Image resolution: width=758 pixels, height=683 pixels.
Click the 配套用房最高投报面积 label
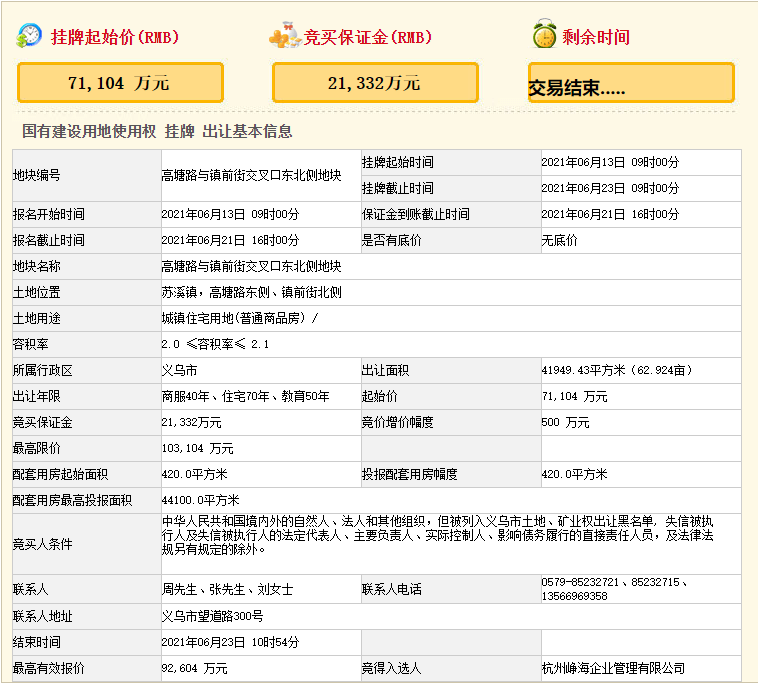click(x=73, y=501)
